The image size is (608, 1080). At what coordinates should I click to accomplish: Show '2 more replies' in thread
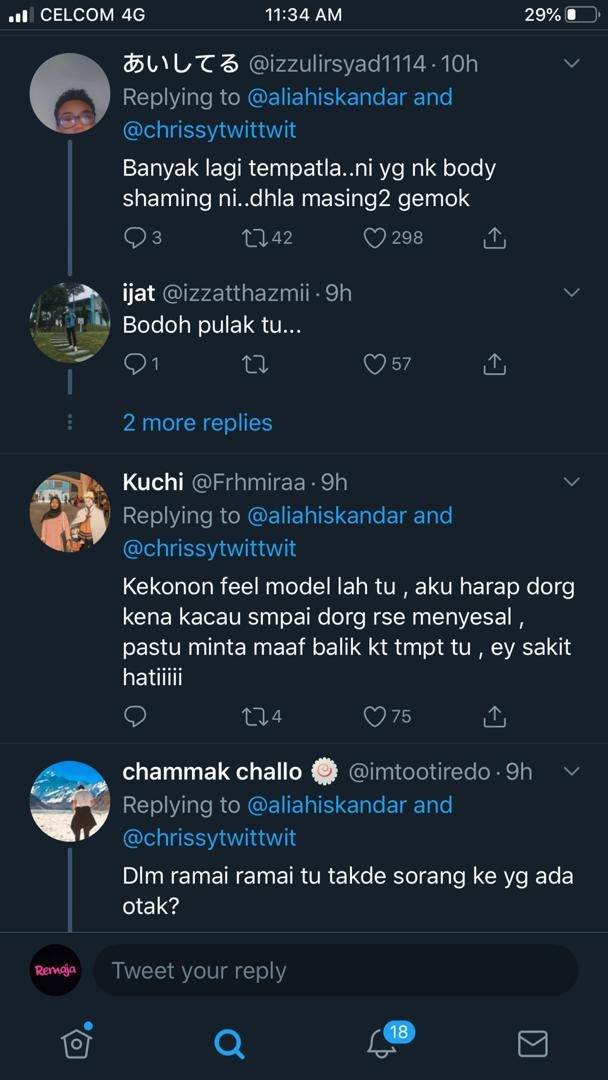pos(197,423)
